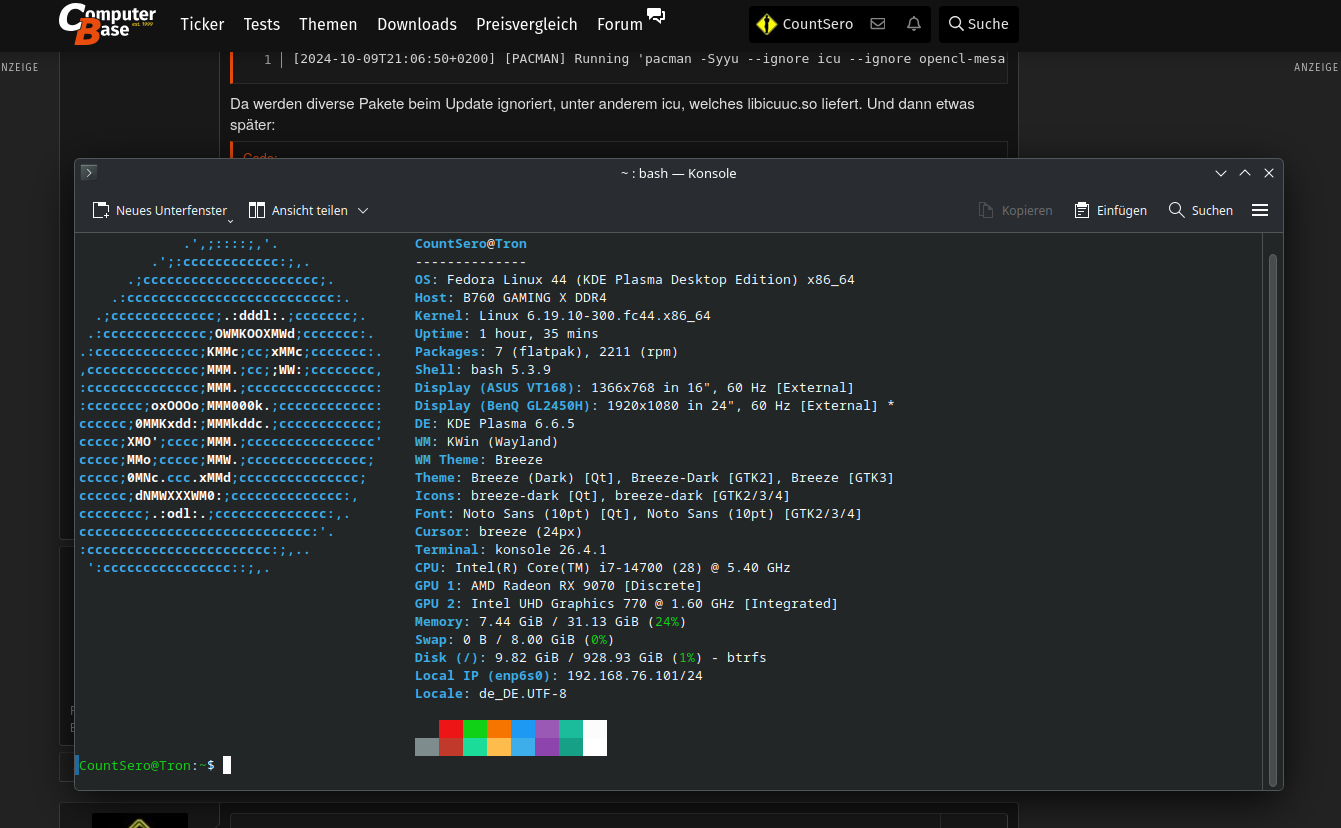Click the title text '~ : bash — Konsole'
This screenshot has height=828, width=1341.
click(678, 173)
